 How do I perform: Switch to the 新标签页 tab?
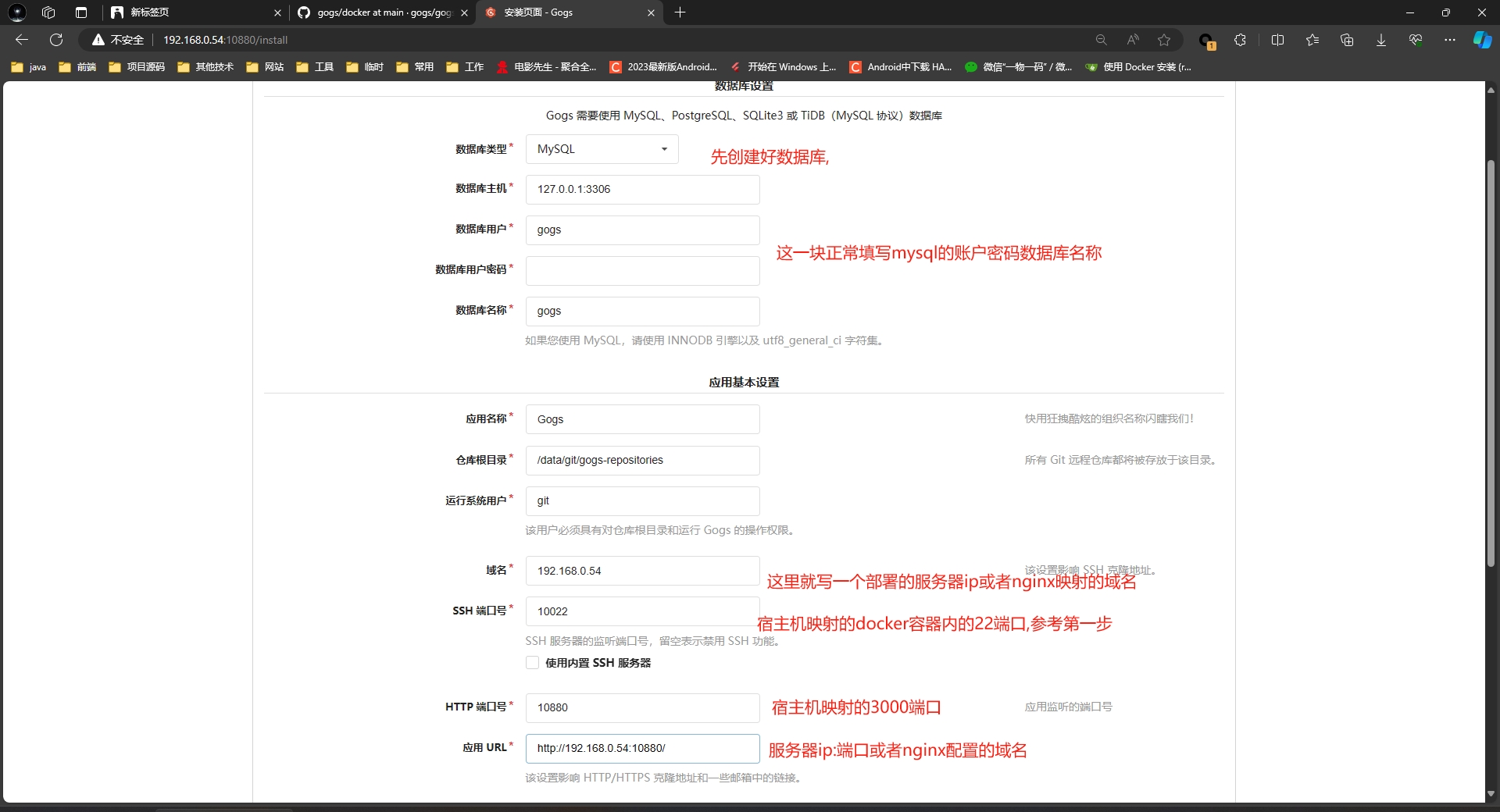(195, 12)
